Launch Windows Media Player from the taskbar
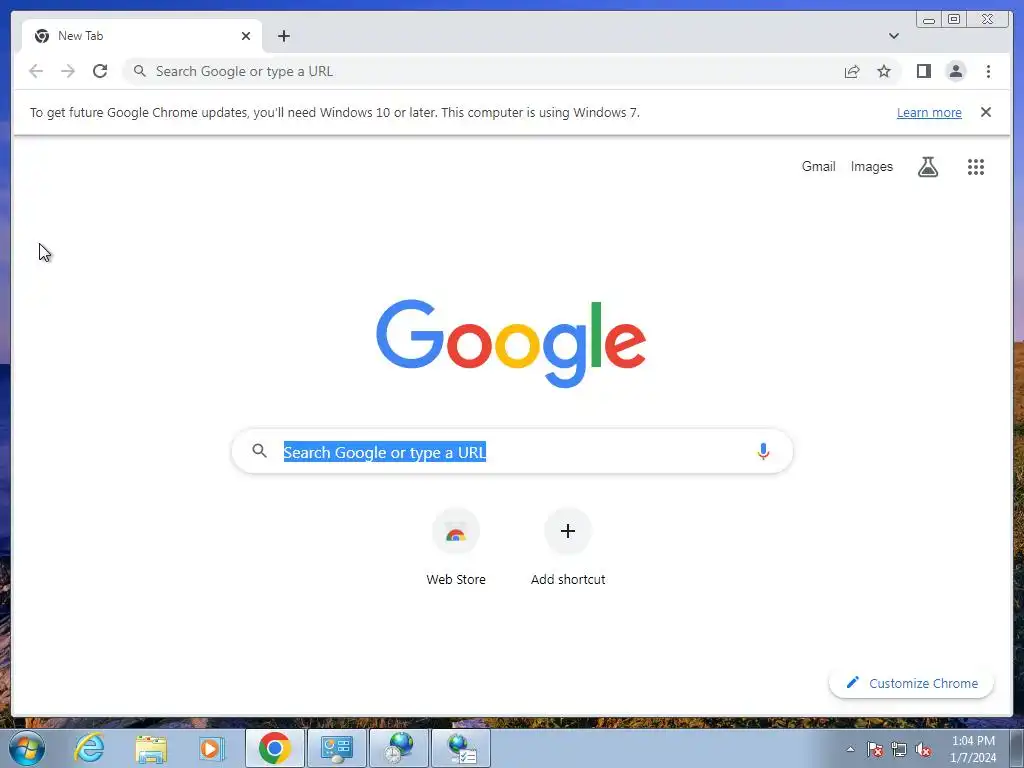The width and height of the screenshot is (1024, 768). coord(211,748)
